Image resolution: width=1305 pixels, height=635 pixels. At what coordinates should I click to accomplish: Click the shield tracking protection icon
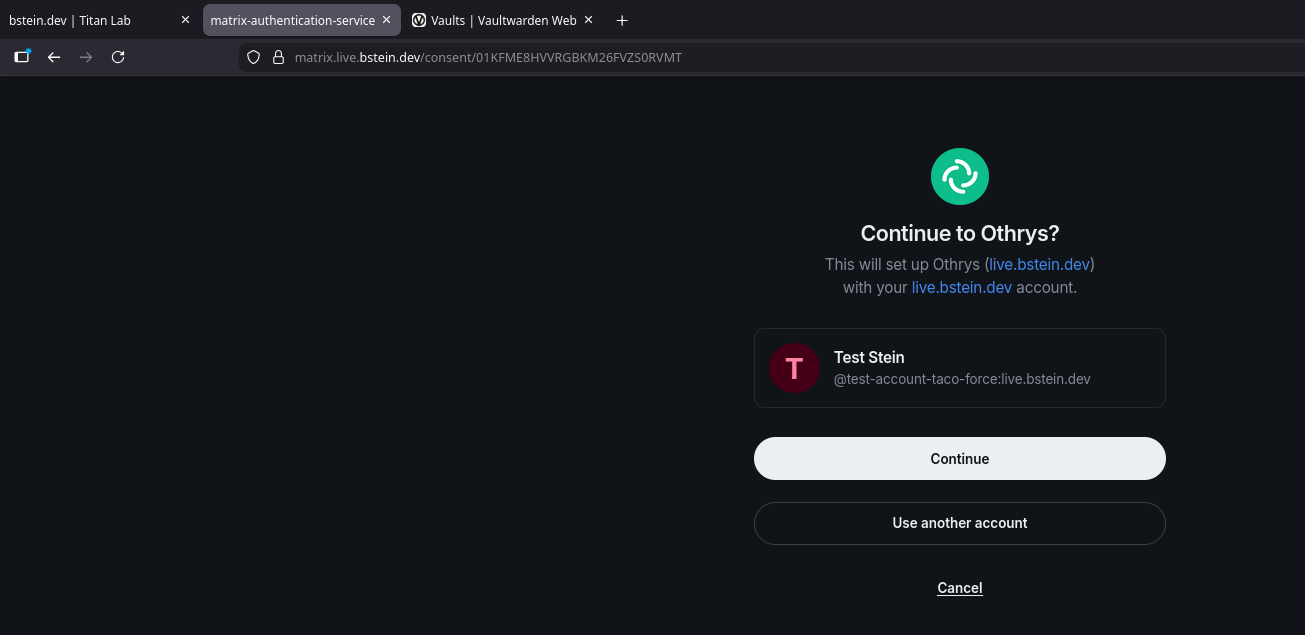(253, 57)
